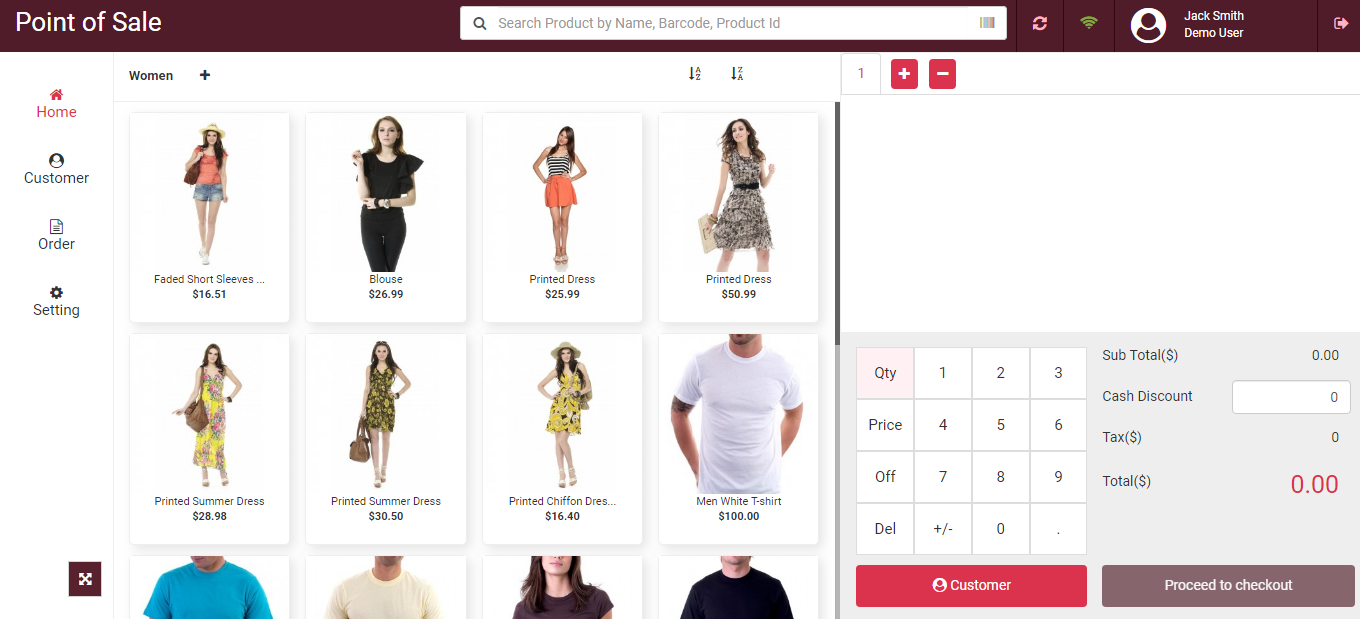Add Printed Dress $50.99 to cart
This screenshot has width=1360, height=619.
coord(739,218)
